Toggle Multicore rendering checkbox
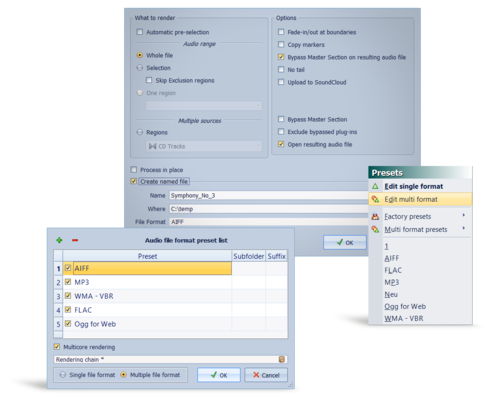The image size is (500, 409). (x=57, y=347)
